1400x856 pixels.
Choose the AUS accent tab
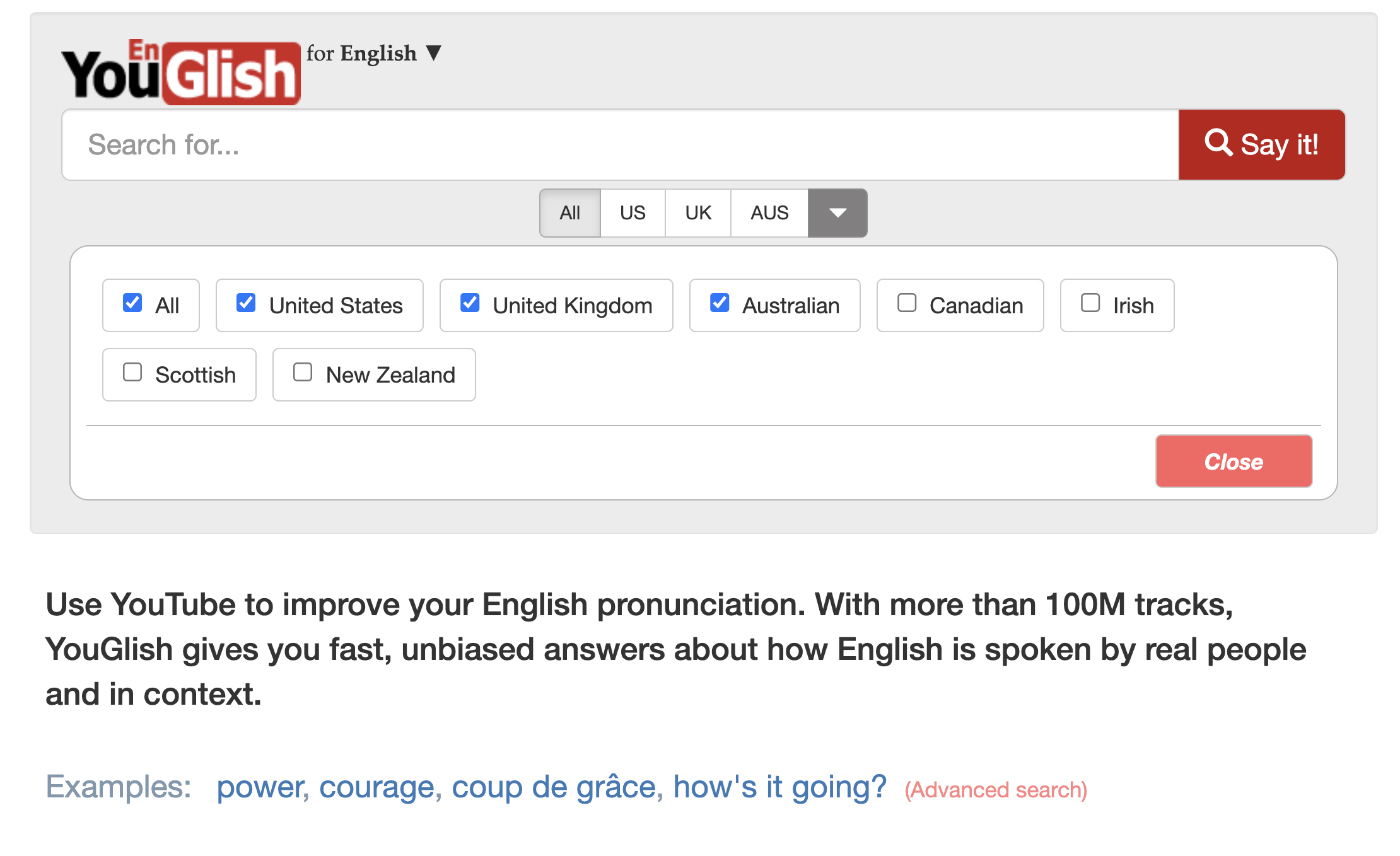[x=769, y=213]
